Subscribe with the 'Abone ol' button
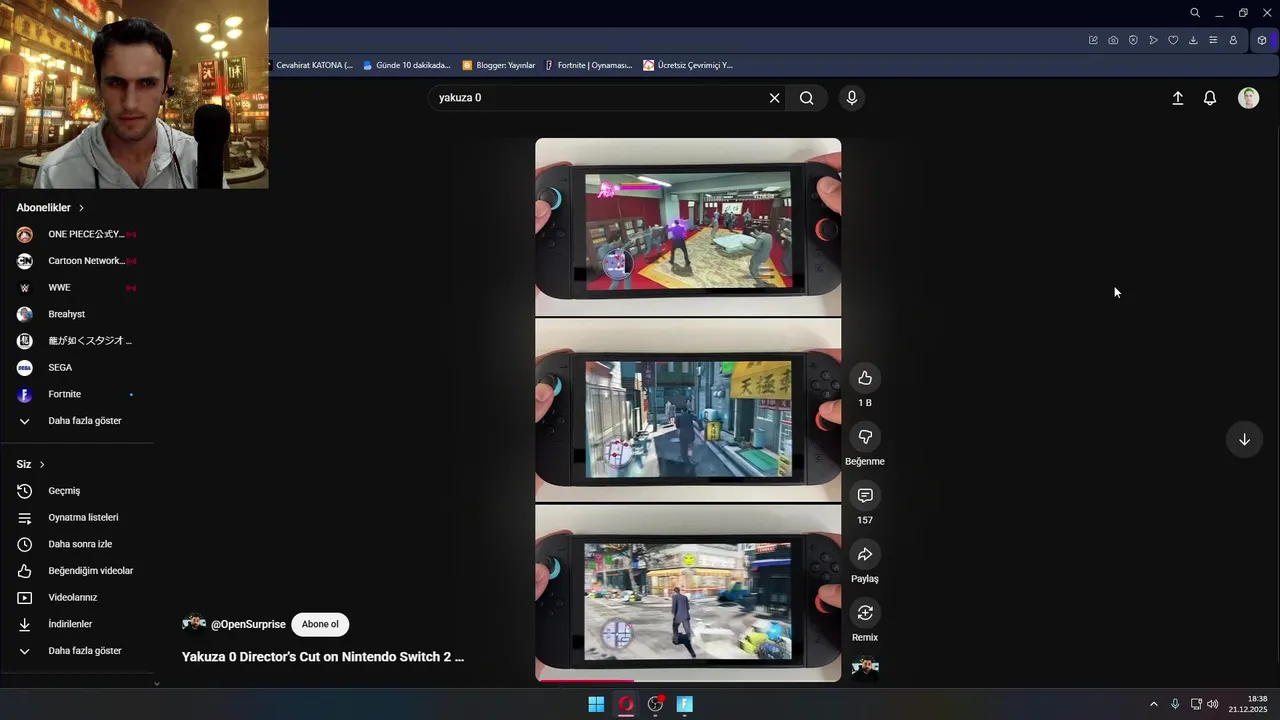The height and width of the screenshot is (720, 1280). pyautogui.click(x=320, y=624)
